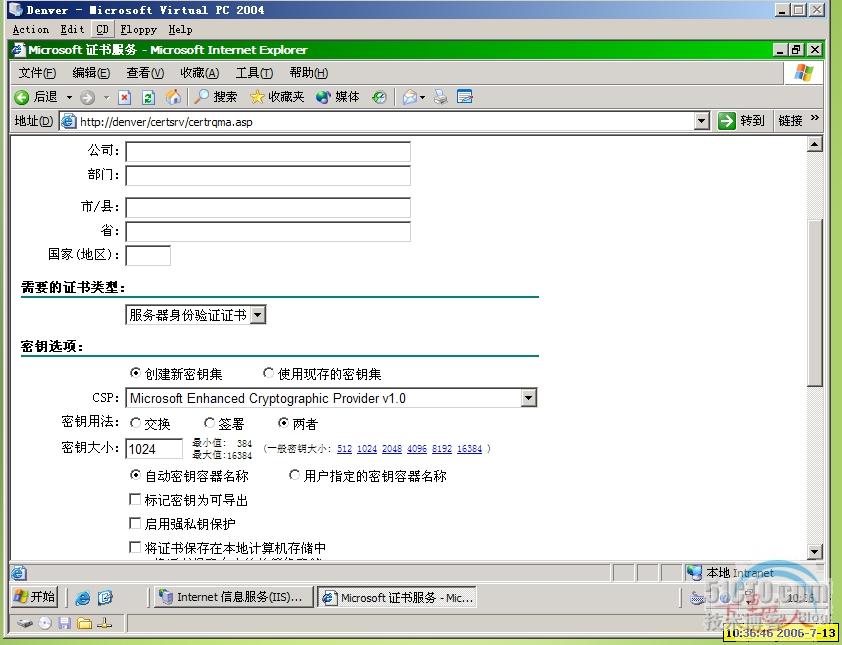Click the vertical scrollbar thumb
The image size is (842, 645).
(815, 302)
